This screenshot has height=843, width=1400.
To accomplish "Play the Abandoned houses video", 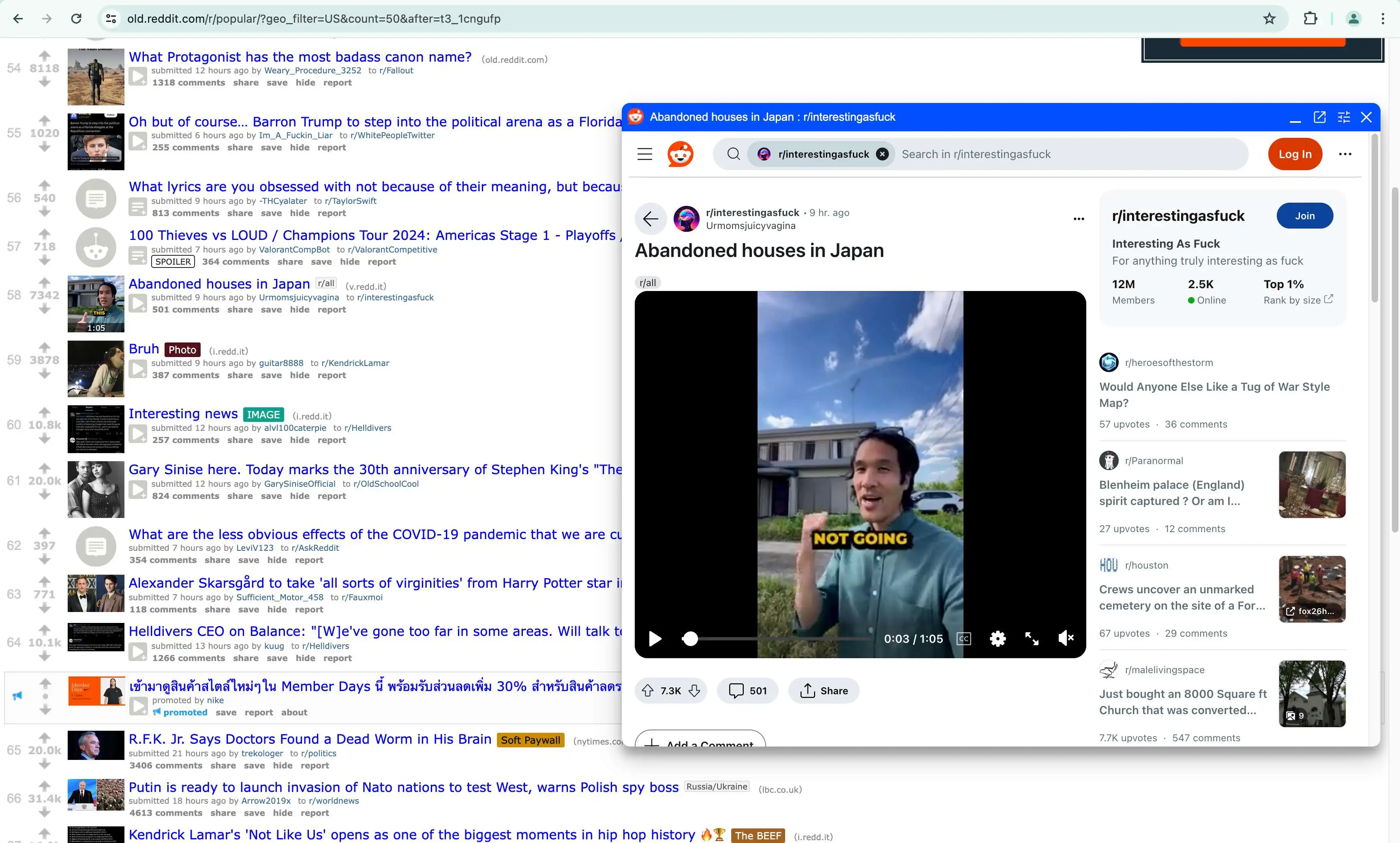I will [655, 638].
